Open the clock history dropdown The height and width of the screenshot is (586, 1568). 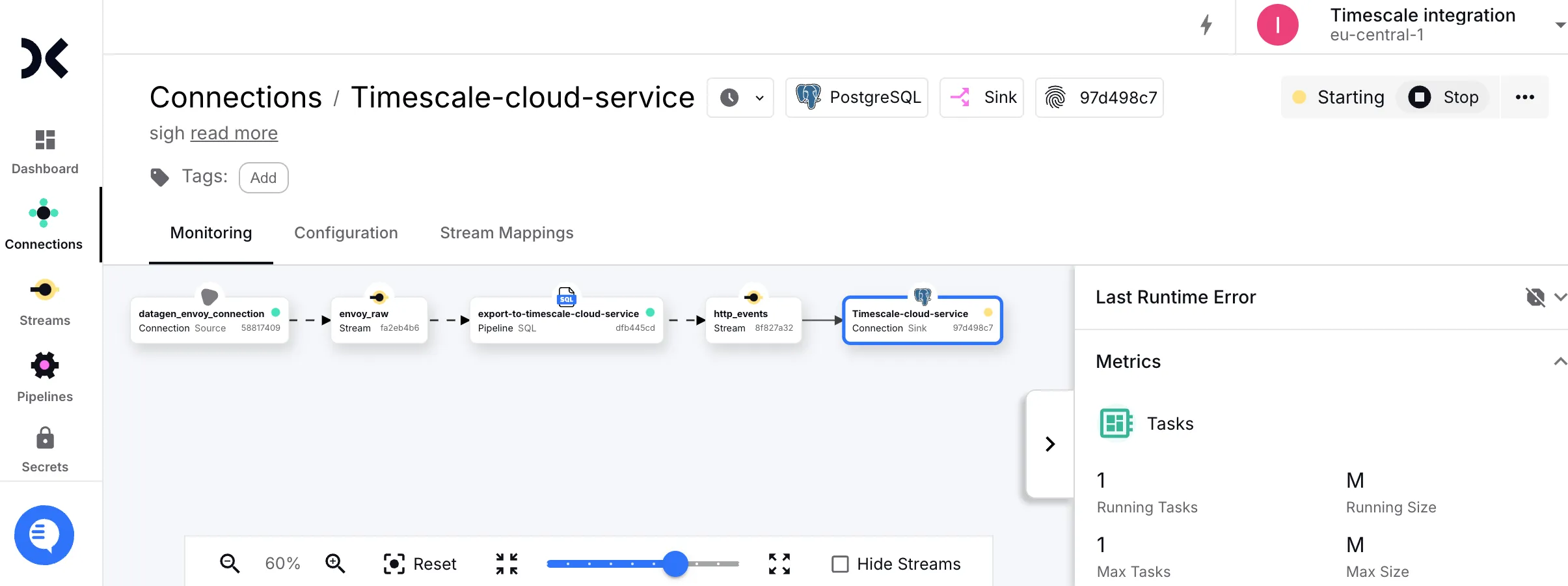740,98
